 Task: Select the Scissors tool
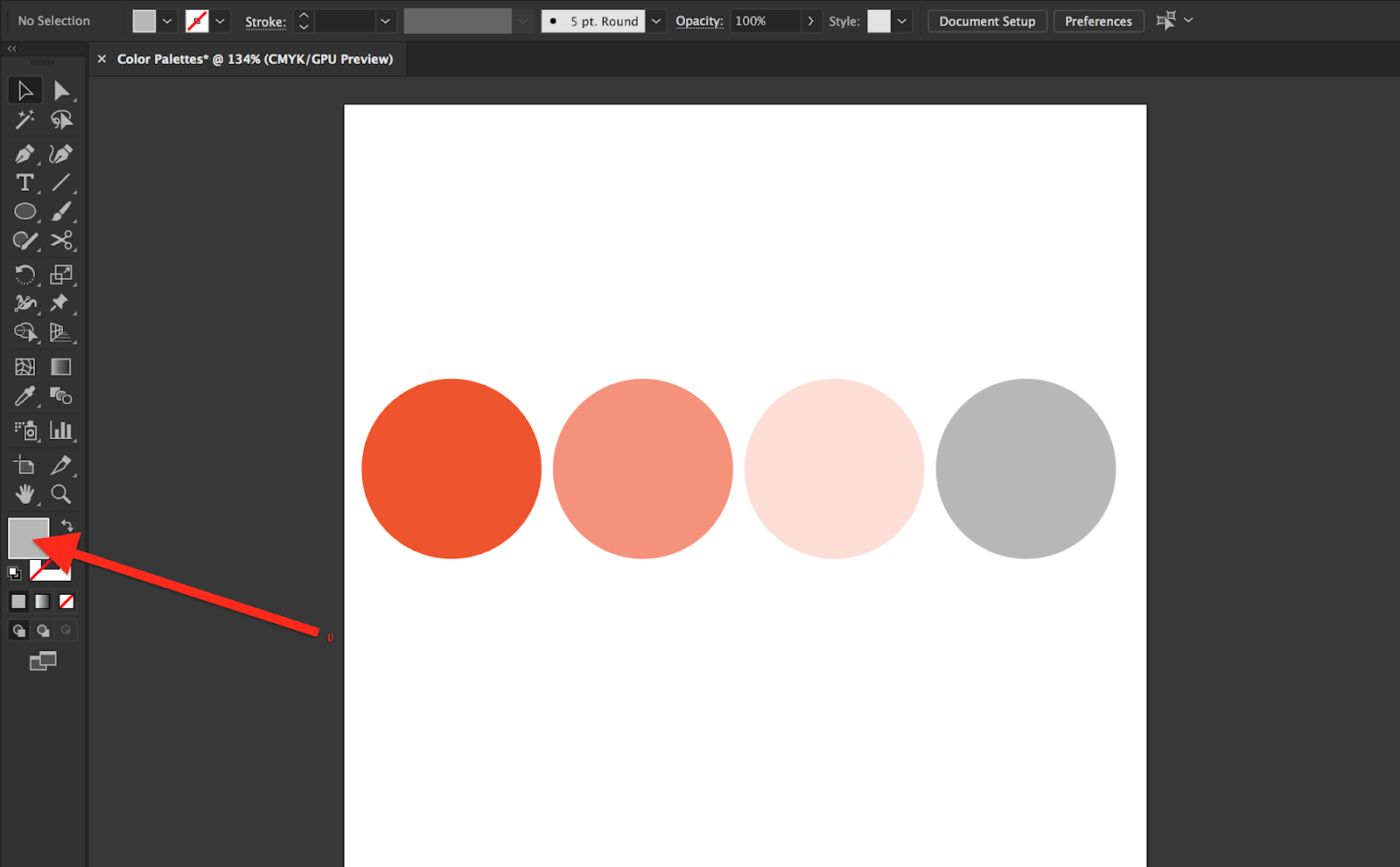62,241
